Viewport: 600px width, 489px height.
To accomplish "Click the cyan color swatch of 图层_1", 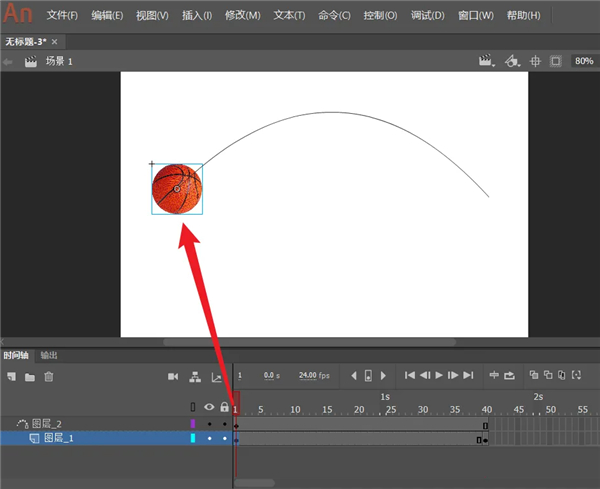I will point(193,438).
